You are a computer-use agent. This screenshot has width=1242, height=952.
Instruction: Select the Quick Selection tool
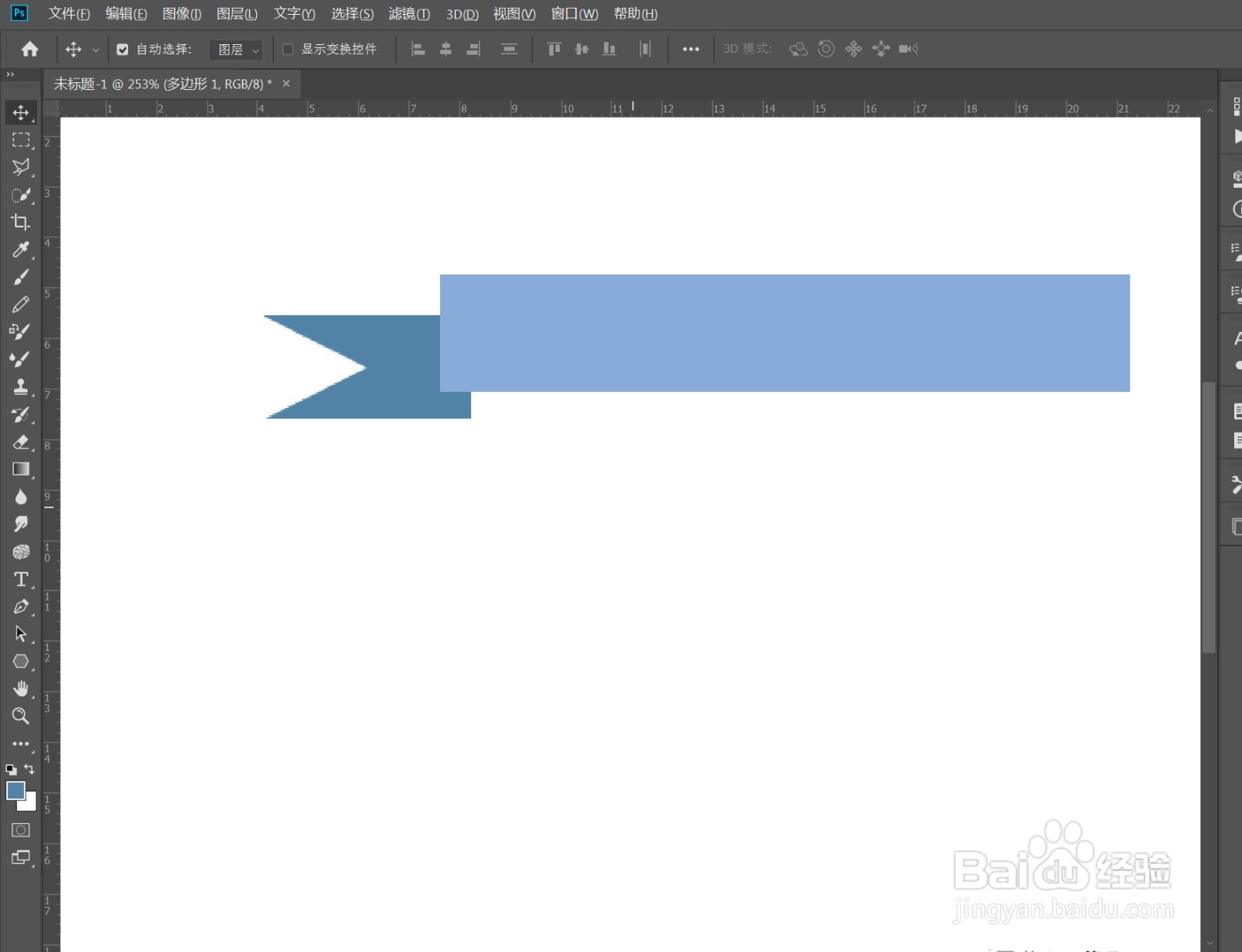[21, 195]
